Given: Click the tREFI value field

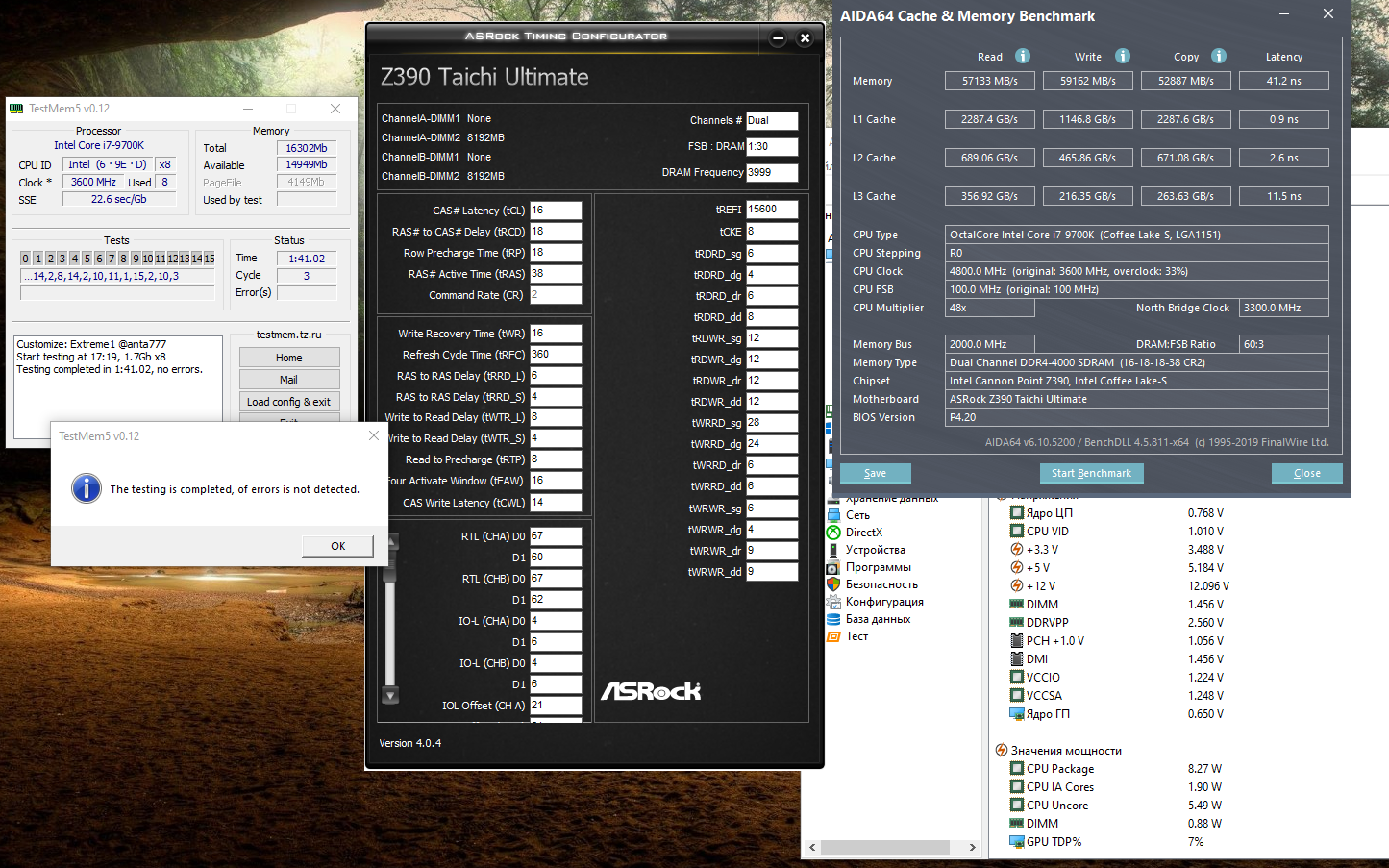Looking at the screenshot, I should click(772, 210).
